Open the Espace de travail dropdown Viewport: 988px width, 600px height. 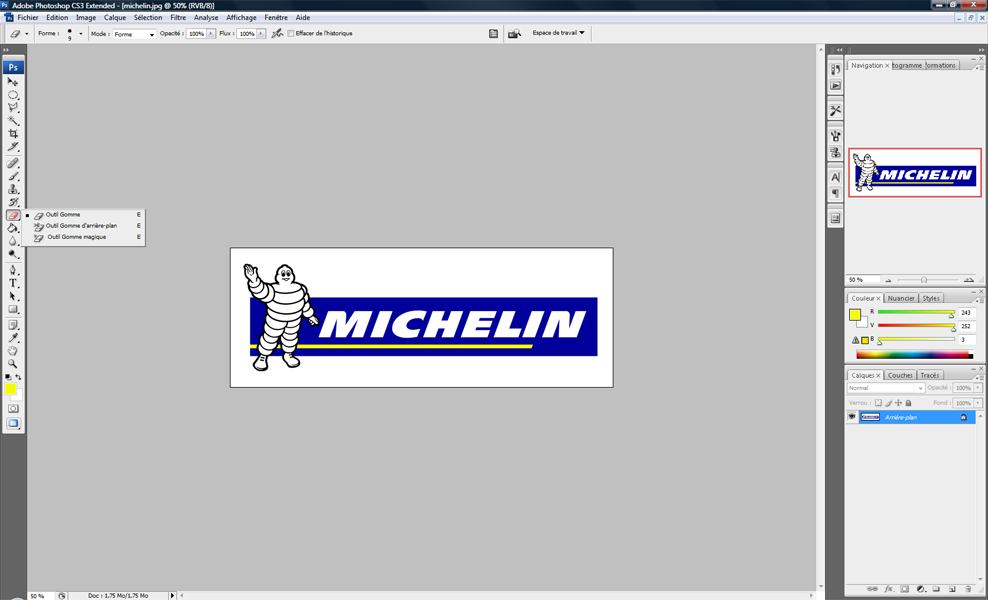[558, 33]
